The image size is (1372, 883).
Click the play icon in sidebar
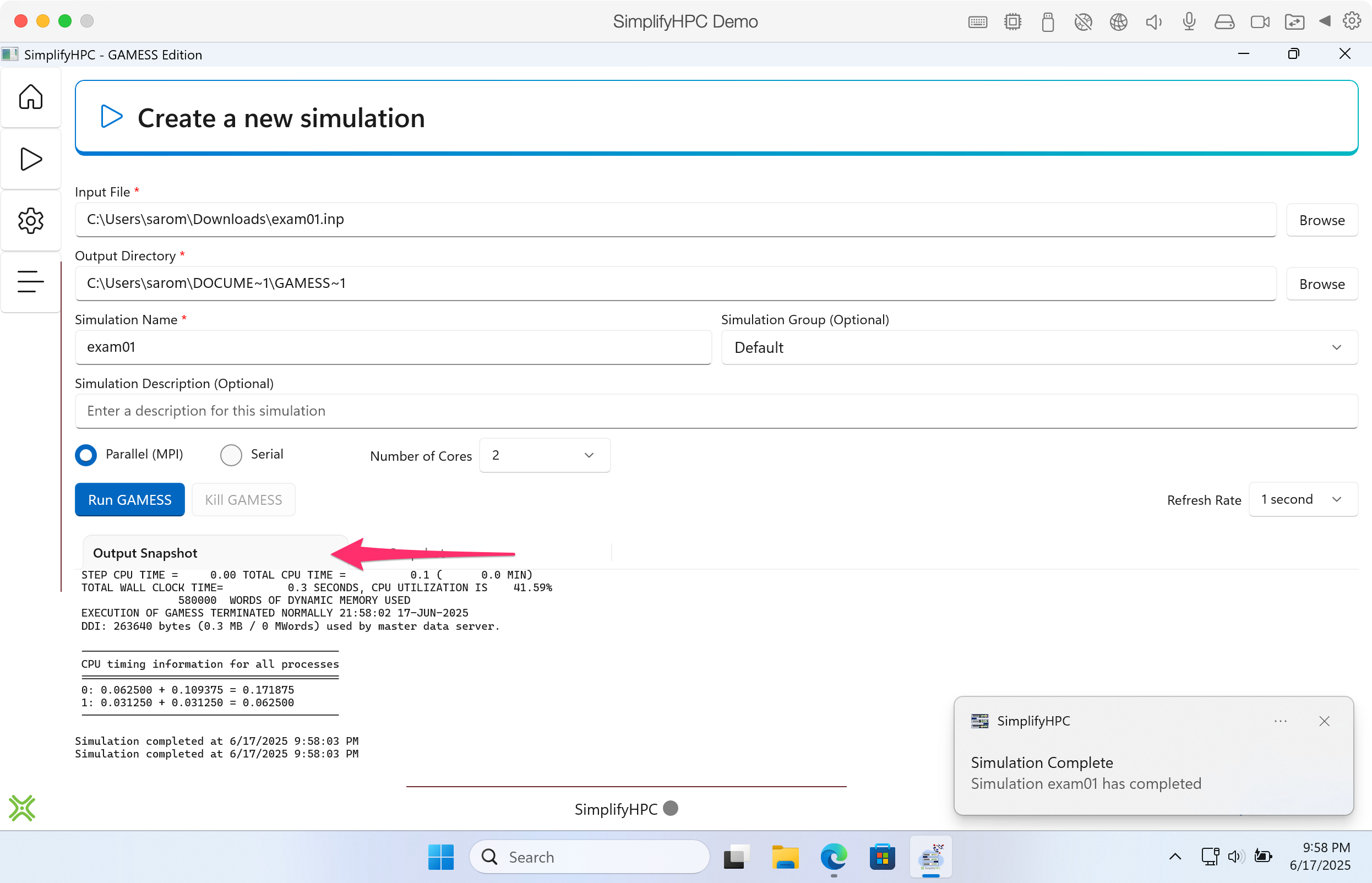(30, 159)
